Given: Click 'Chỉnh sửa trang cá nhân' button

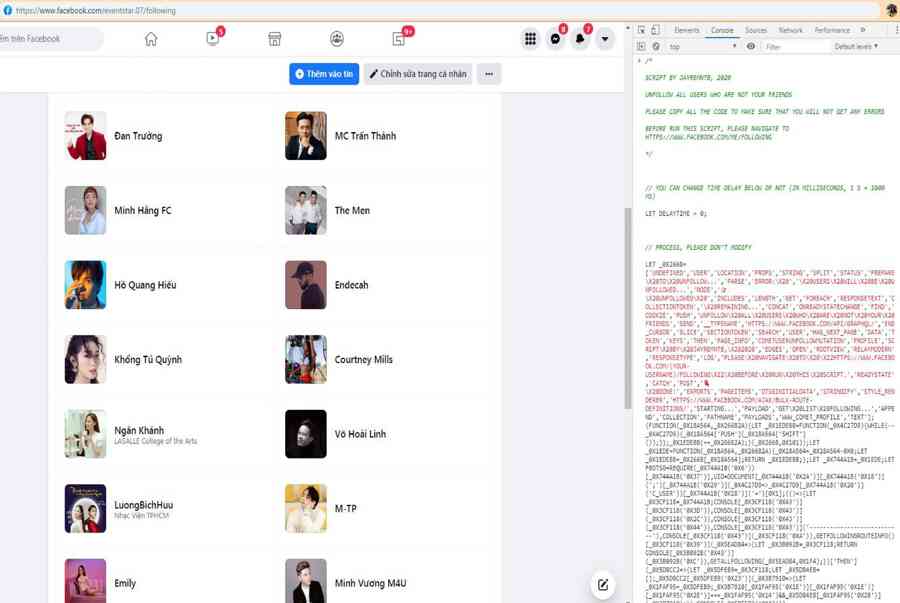Looking at the screenshot, I should tap(418, 74).
